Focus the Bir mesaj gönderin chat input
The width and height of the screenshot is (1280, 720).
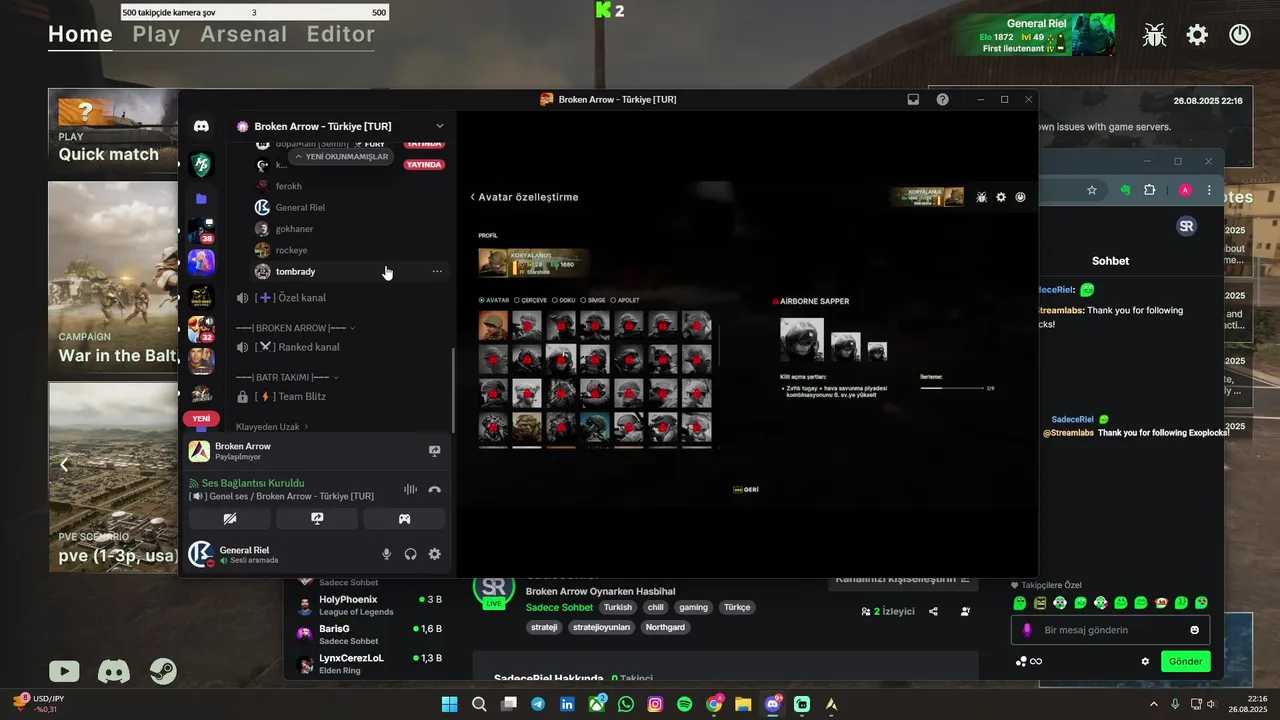pyautogui.click(x=1110, y=630)
